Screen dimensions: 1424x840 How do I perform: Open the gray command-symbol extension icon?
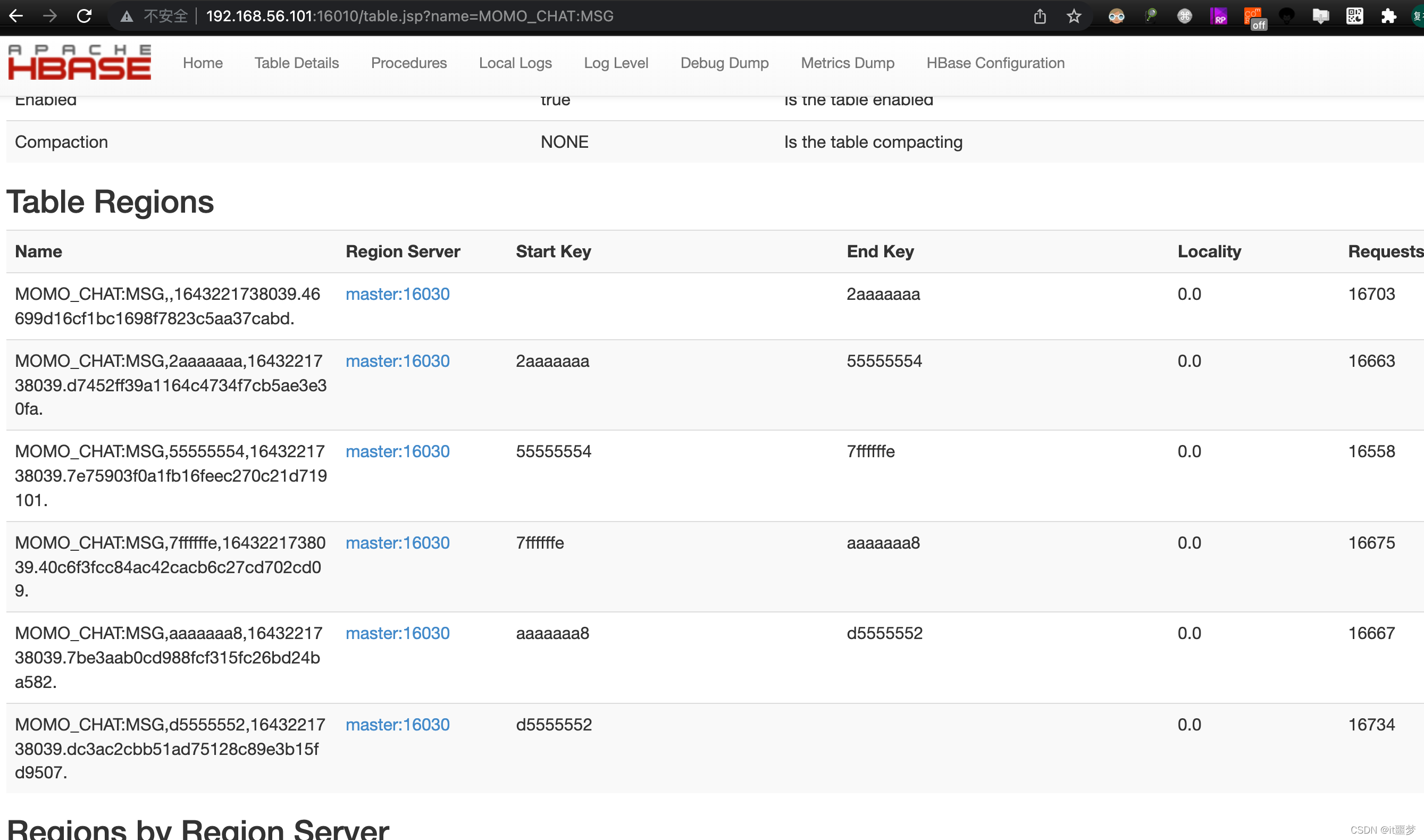point(1184,16)
